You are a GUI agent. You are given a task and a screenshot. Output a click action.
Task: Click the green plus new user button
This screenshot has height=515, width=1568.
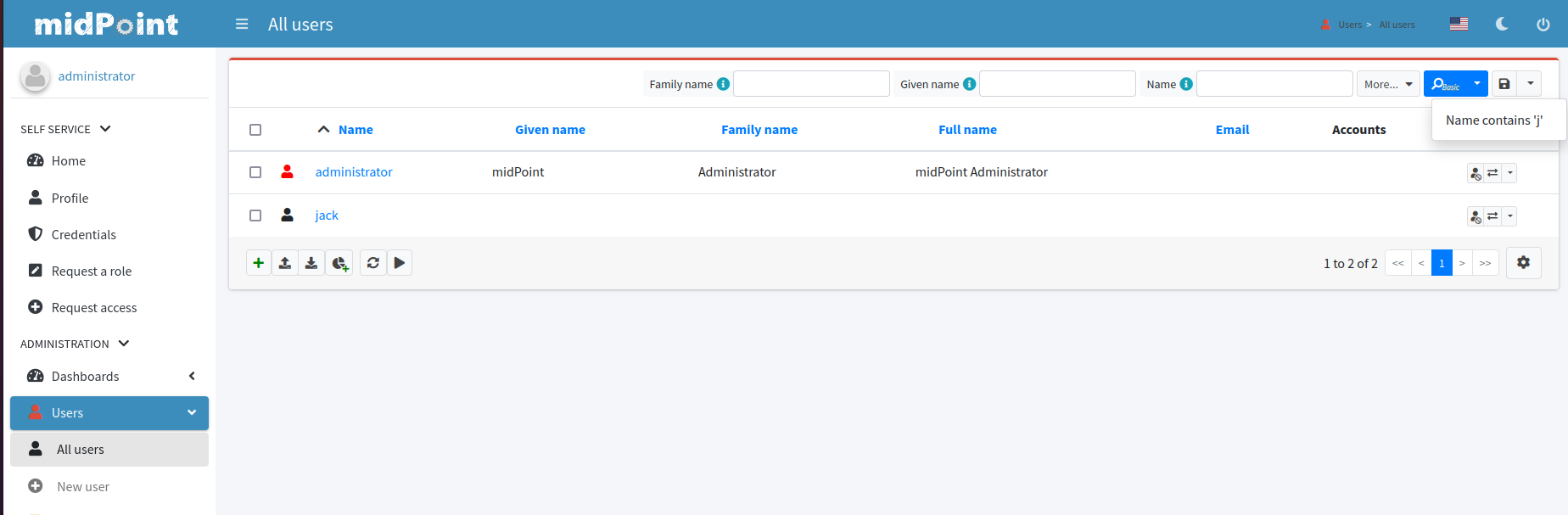pos(259,263)
